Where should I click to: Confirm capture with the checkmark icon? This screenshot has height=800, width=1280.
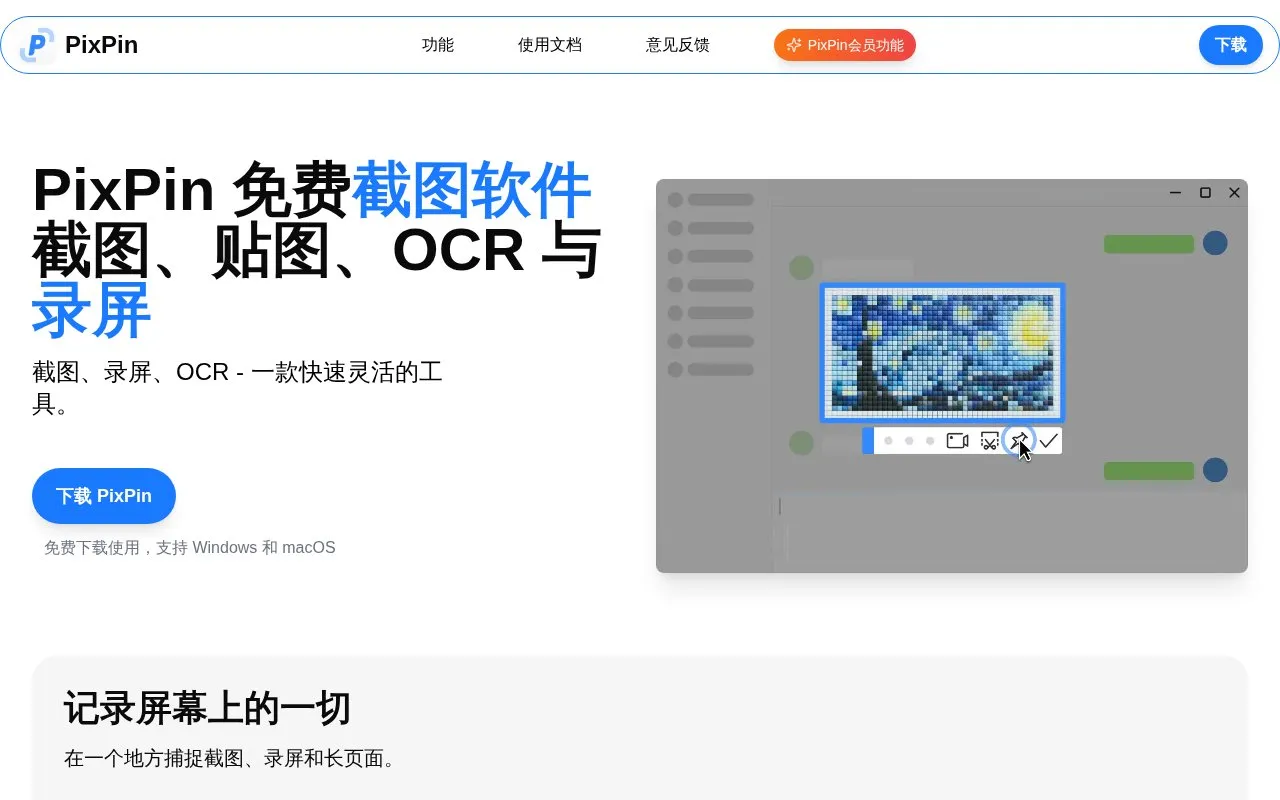pyautogui.click(x=1048, y=441)
